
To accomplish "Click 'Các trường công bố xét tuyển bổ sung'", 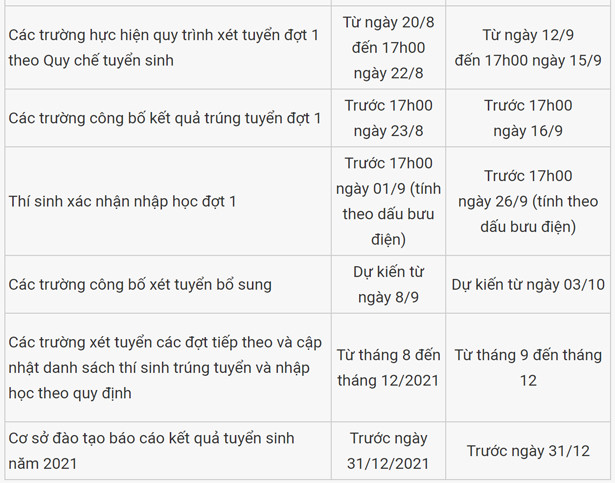I will click(140, 284).
